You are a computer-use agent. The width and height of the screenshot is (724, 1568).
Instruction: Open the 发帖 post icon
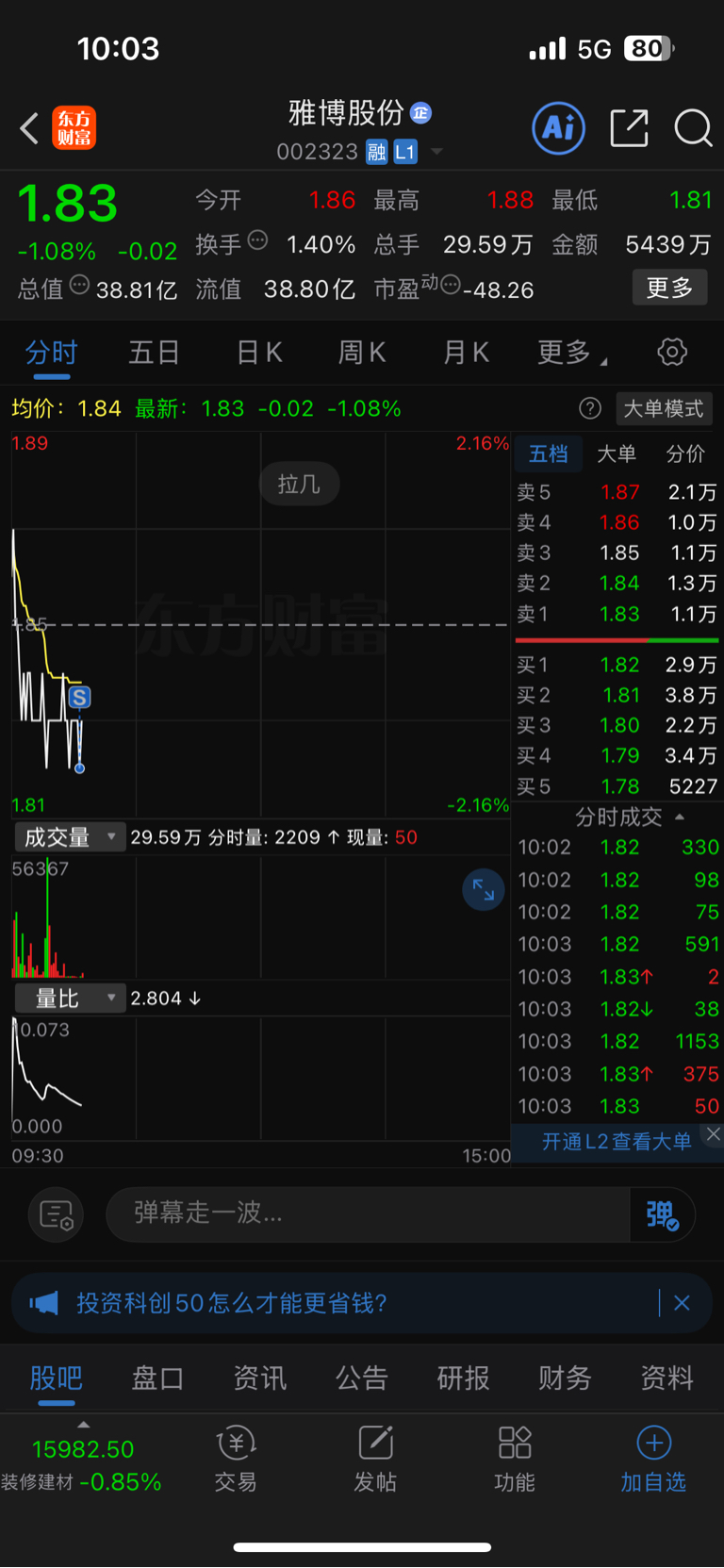pyautogui.click(x=375, y=1459)
